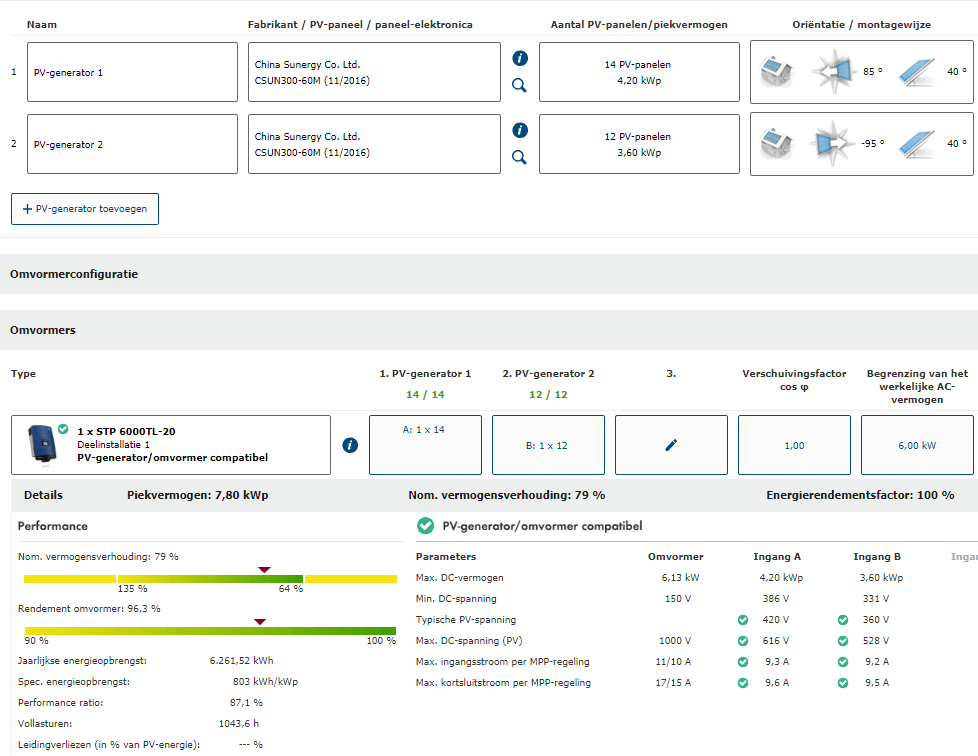Open China Sunergy panel selection for PV-generator 2
The height and width of the screenshot is (756, 978).
coord(374,144)
